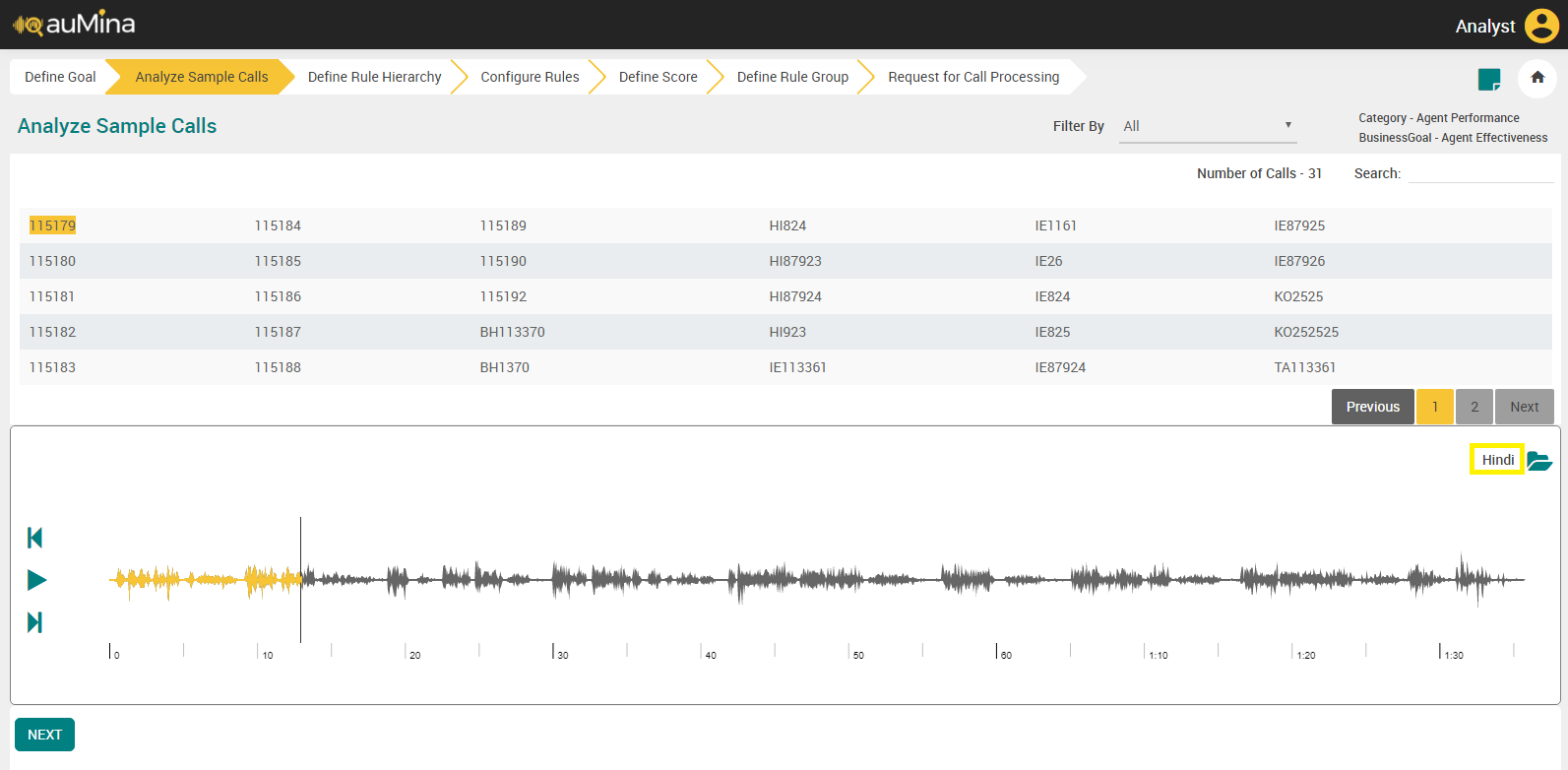
Task: Select call IE26
Action: click(x=1049, y=261)
